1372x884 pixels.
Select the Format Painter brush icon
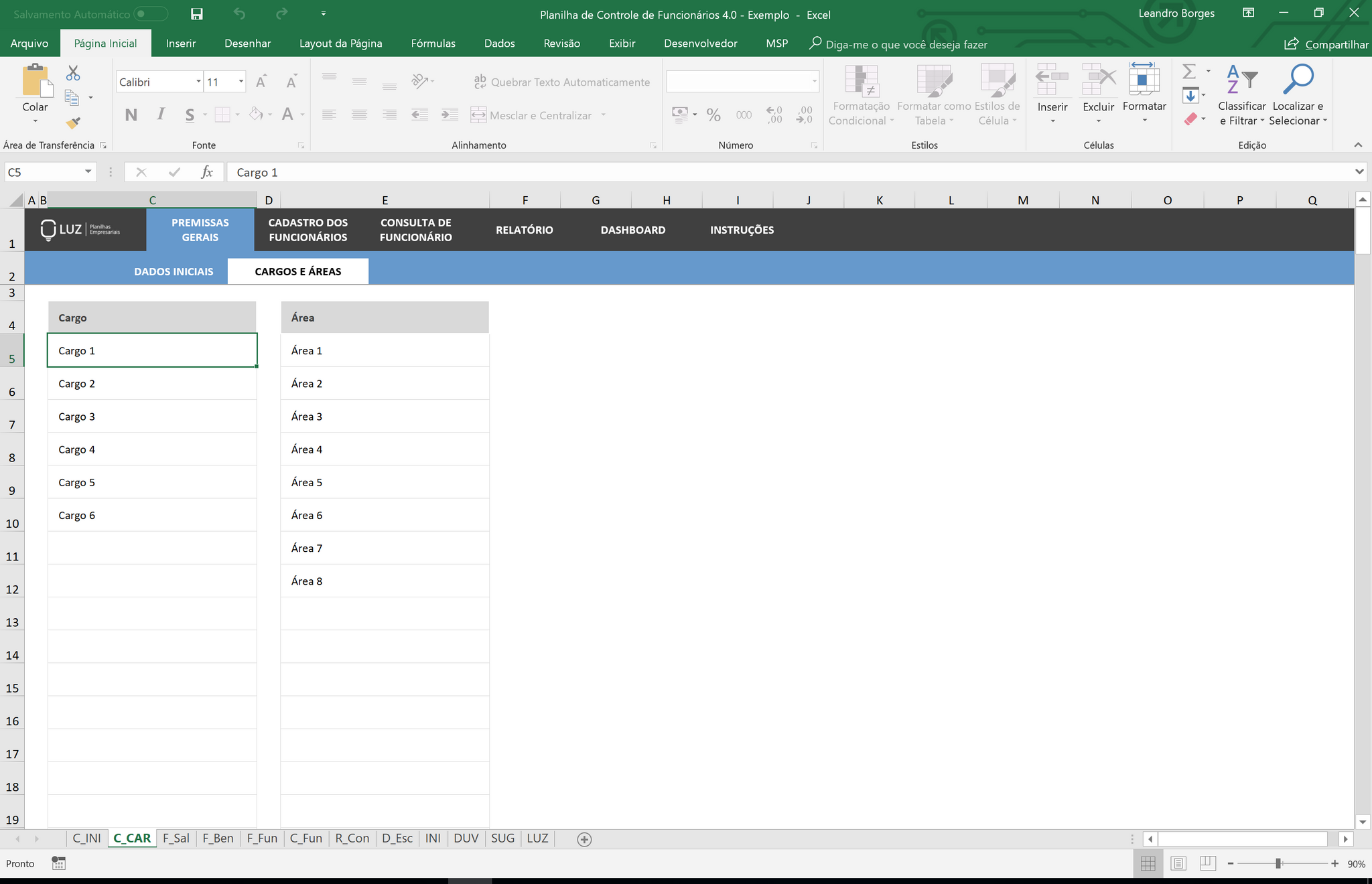[73, 123]
